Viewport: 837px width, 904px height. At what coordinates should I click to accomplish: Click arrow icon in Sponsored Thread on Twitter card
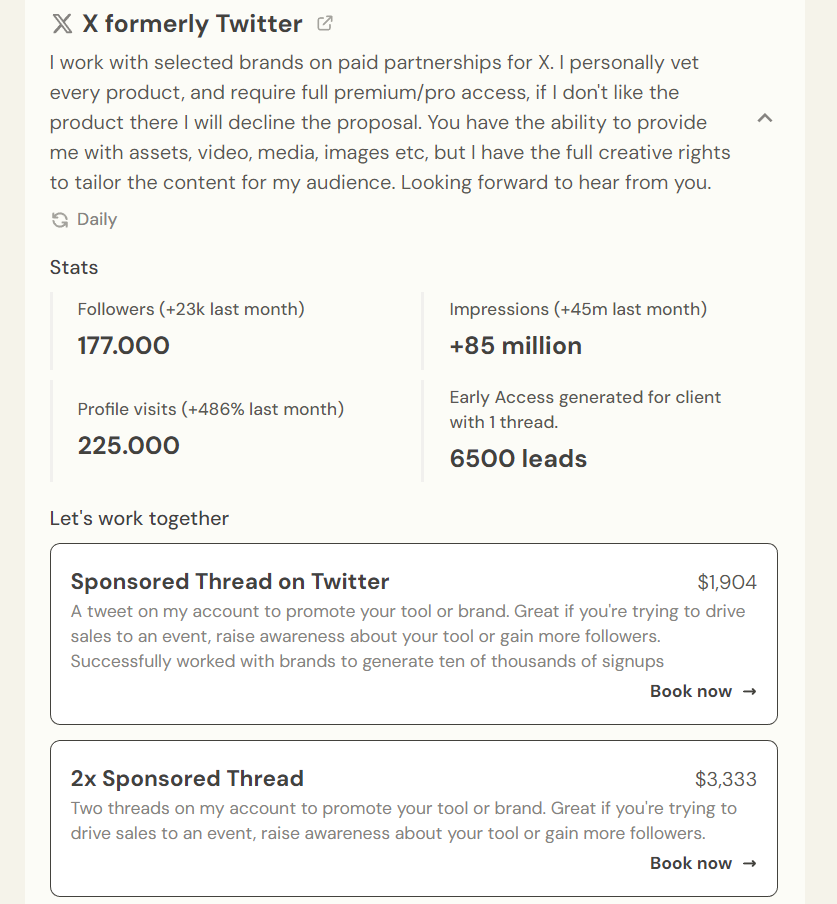750,691
